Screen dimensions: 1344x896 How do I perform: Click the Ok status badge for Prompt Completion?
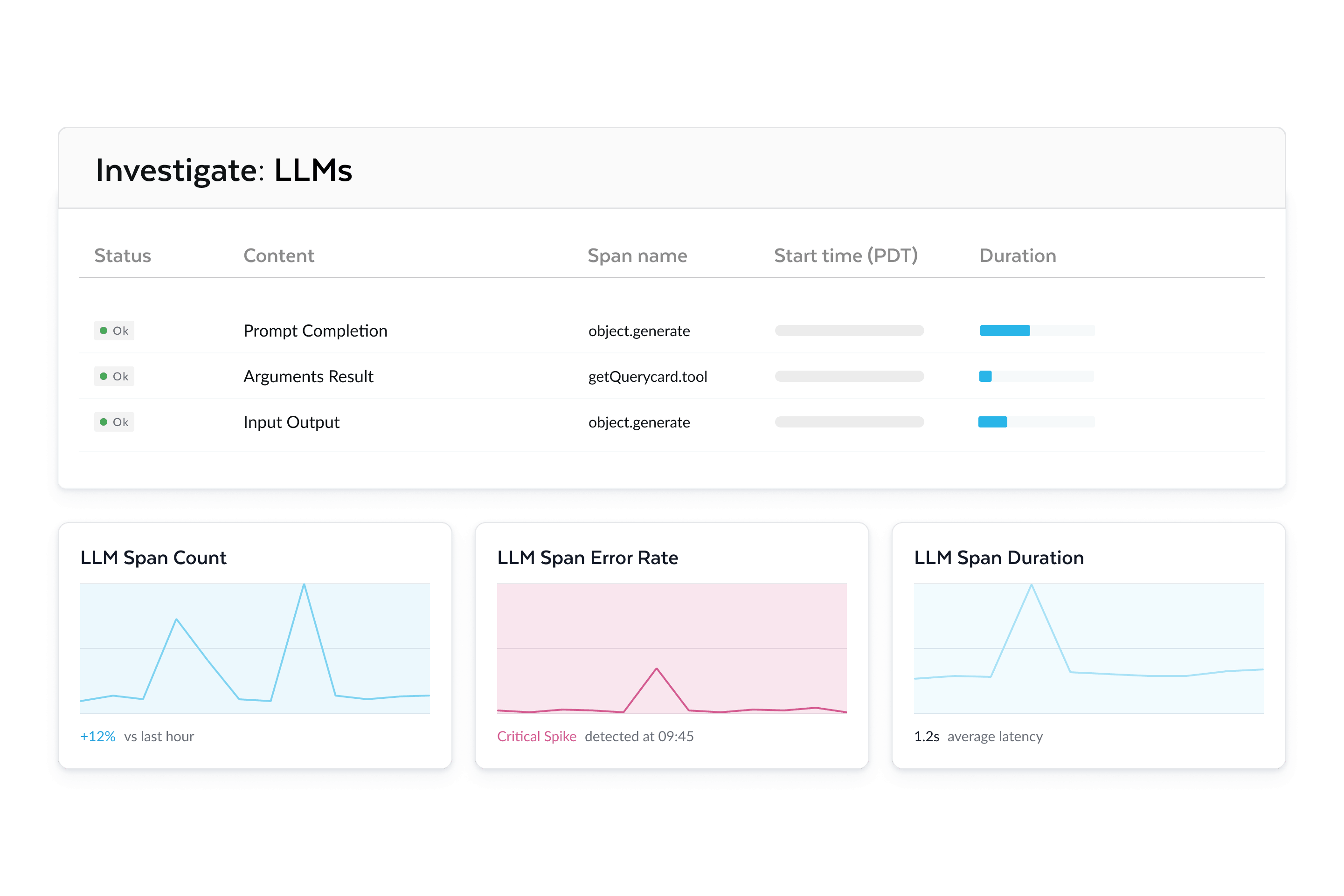point(114,330)
